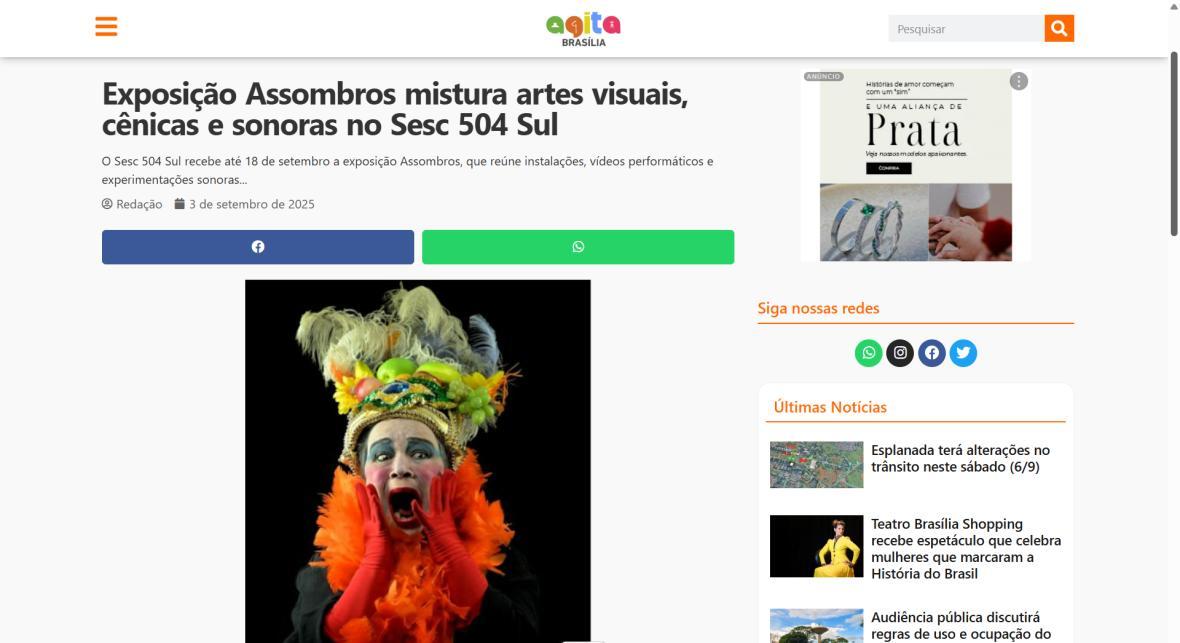The width and height of the screenshot is (1180, 643).
Task: Click the orange search magnifier button
Action: tap(1059, 29)
